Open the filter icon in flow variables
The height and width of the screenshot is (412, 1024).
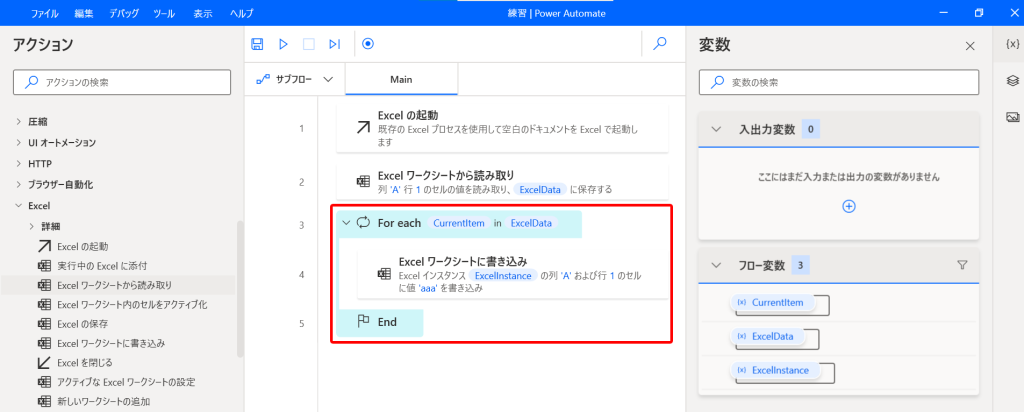[962, 265]
